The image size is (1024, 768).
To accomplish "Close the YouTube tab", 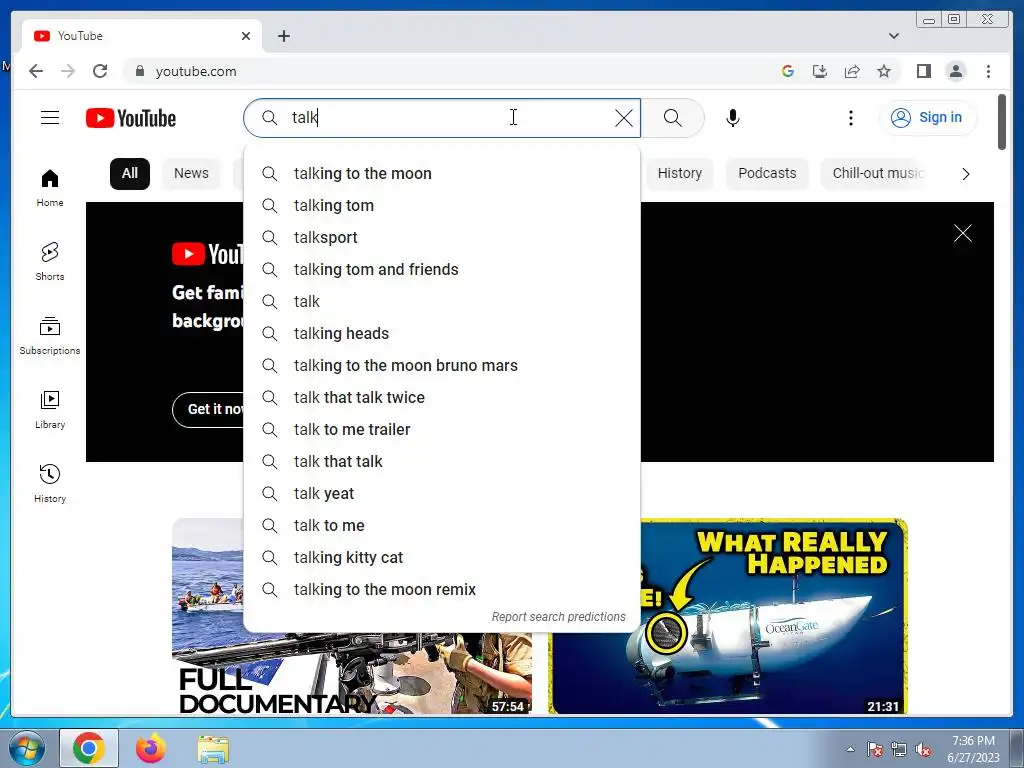I will [x=246, y=36].
